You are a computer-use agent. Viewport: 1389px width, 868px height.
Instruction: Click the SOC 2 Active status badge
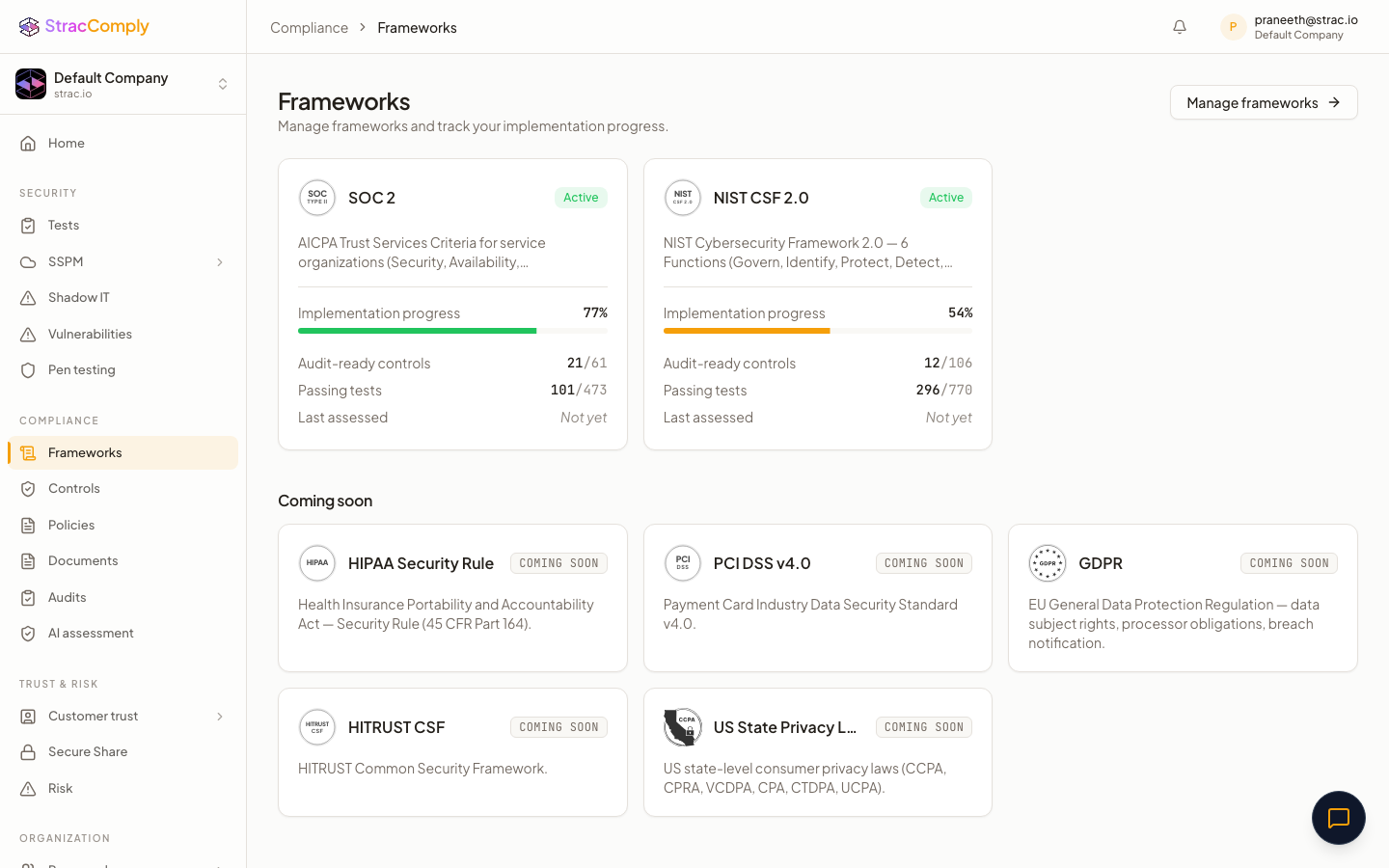click(x=581, y=198)
